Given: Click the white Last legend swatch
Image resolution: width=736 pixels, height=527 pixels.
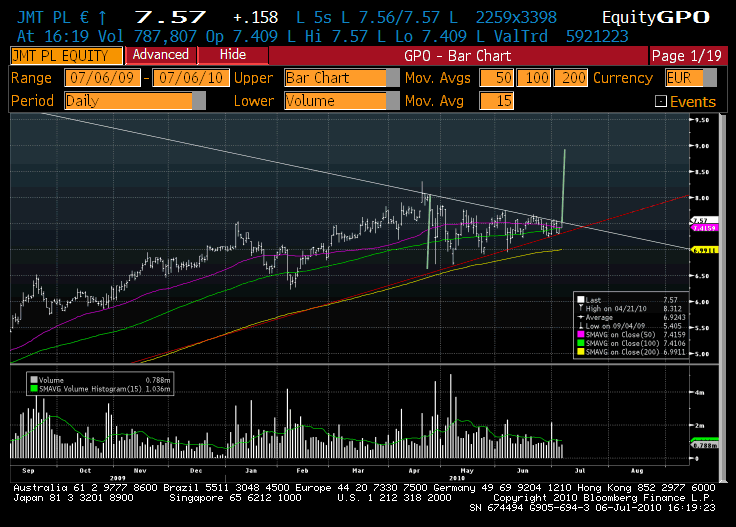Looking at the screenshot, I should [581, 300].
